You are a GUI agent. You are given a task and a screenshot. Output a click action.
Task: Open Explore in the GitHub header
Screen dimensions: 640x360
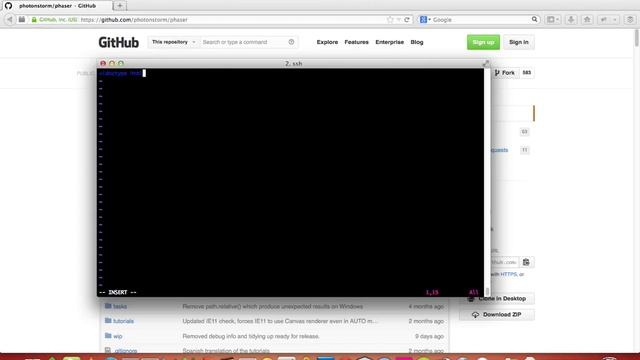point(327,42)
